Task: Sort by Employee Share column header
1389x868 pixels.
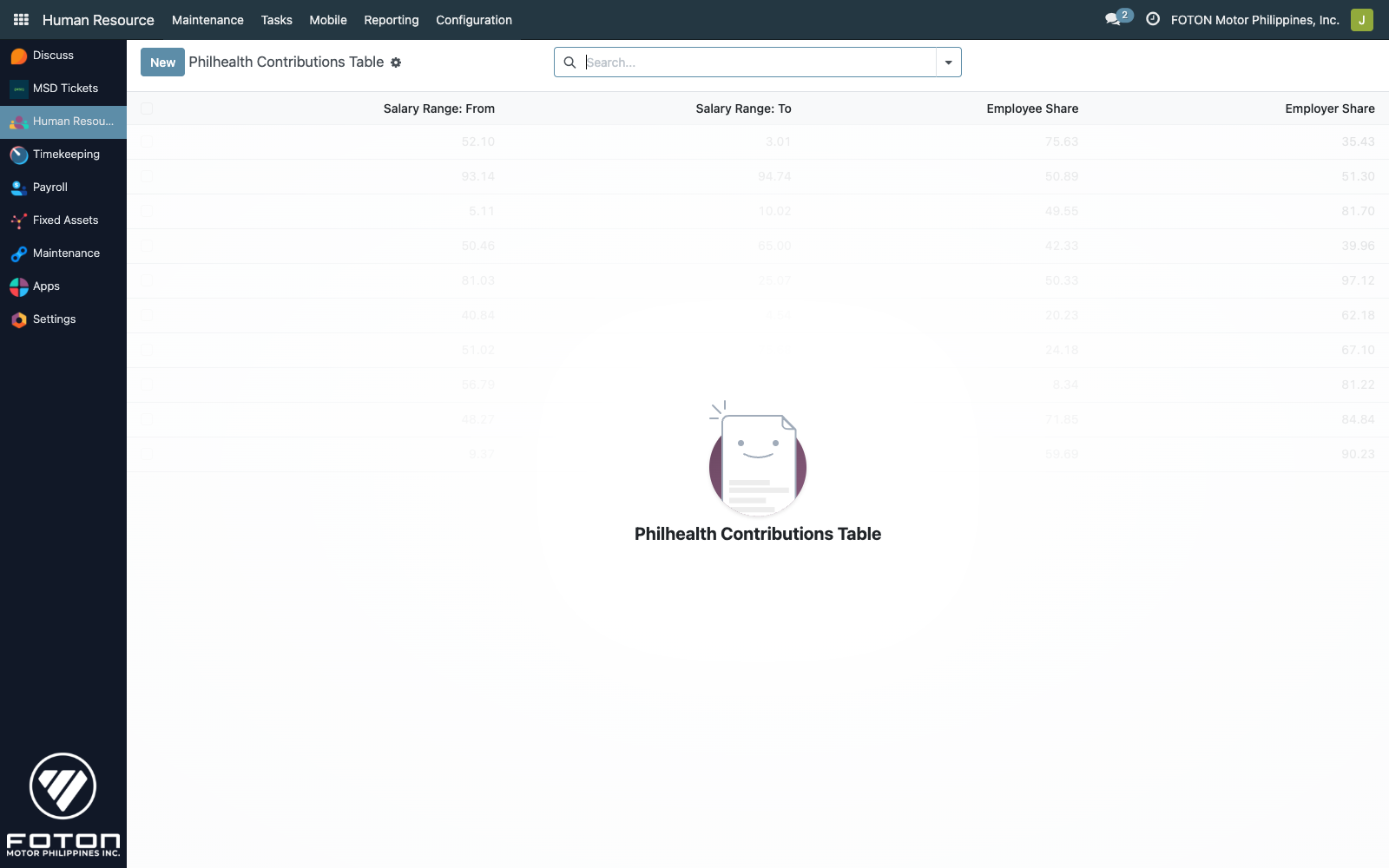Action: click(1031, 108)
